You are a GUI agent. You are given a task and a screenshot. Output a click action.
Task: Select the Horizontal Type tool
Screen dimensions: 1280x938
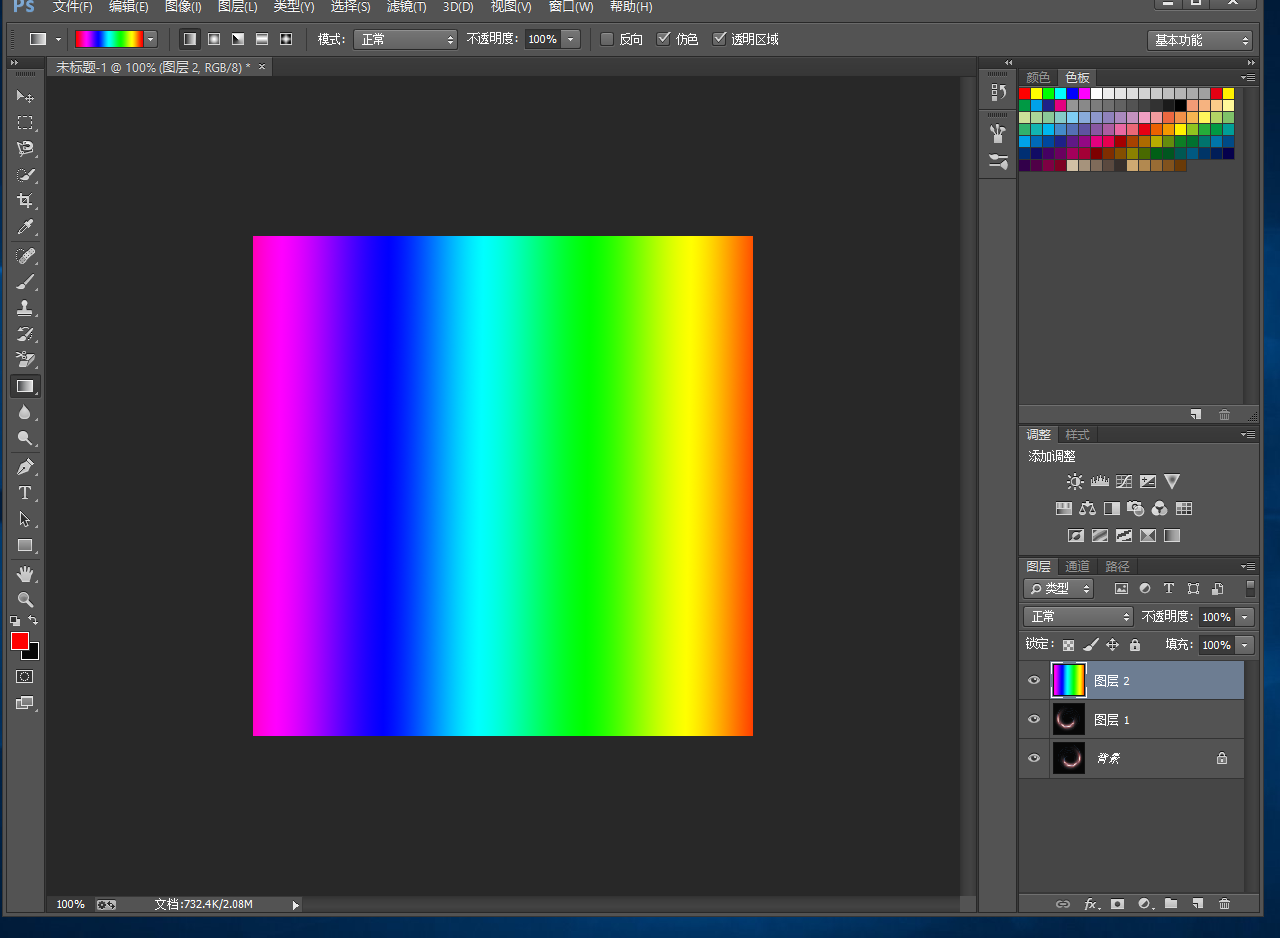tap(25, 493)
